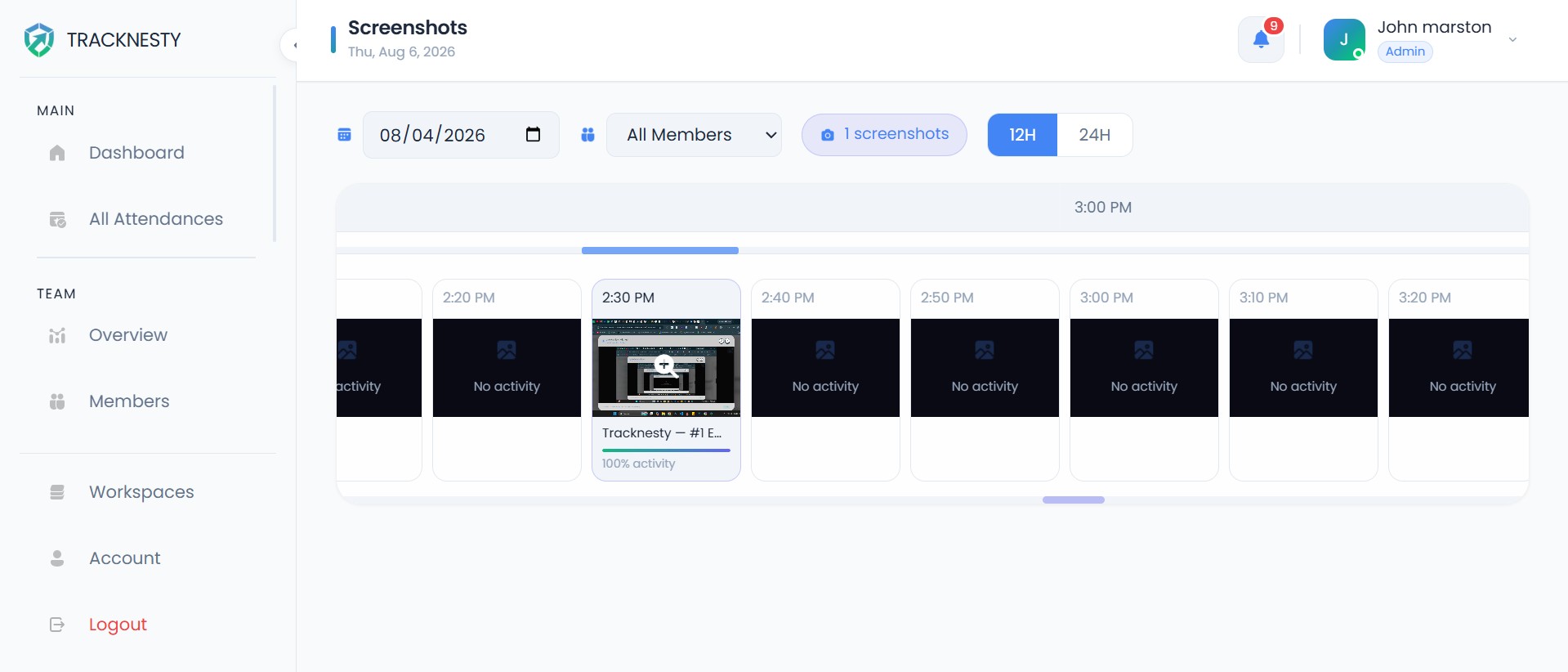Click the members group icon beside dropdown
Image resolution: width=1568 pixels, height=672 pixels.
587,135
